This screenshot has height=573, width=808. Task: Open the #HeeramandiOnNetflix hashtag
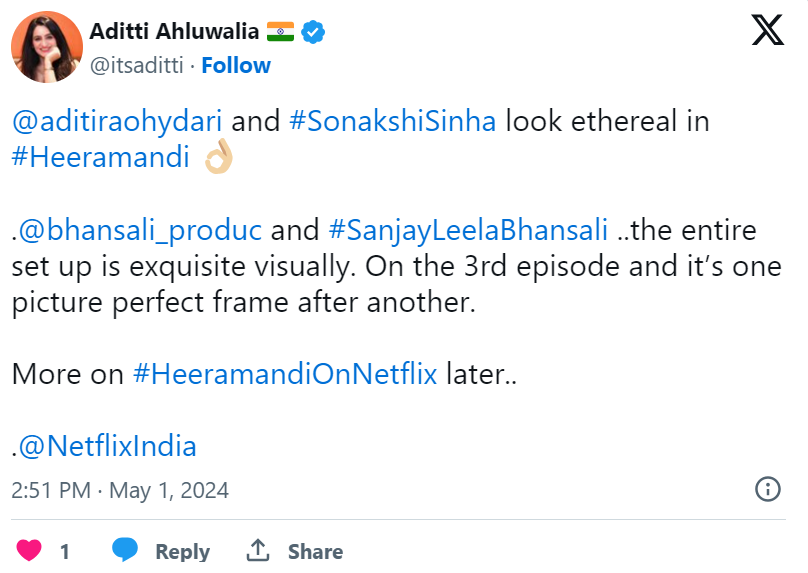coord(285,375)
